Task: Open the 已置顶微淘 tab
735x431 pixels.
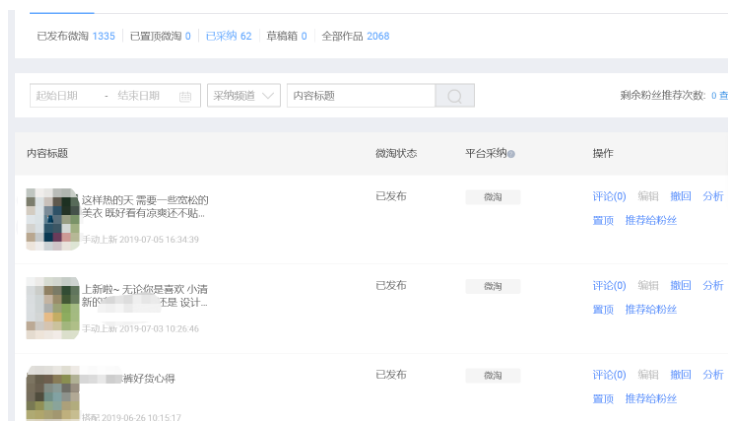Action: point(160,36)
